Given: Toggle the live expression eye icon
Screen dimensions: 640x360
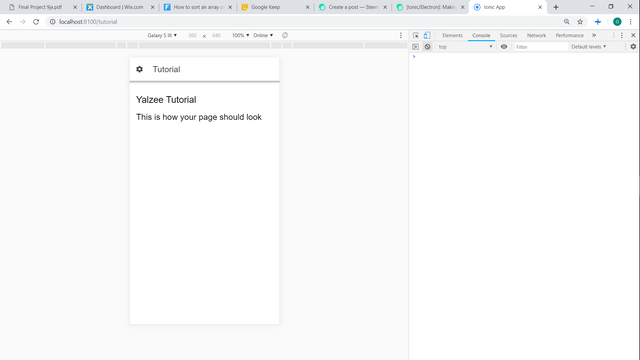Looking at the screenshot, I should (x=504, y=47).
